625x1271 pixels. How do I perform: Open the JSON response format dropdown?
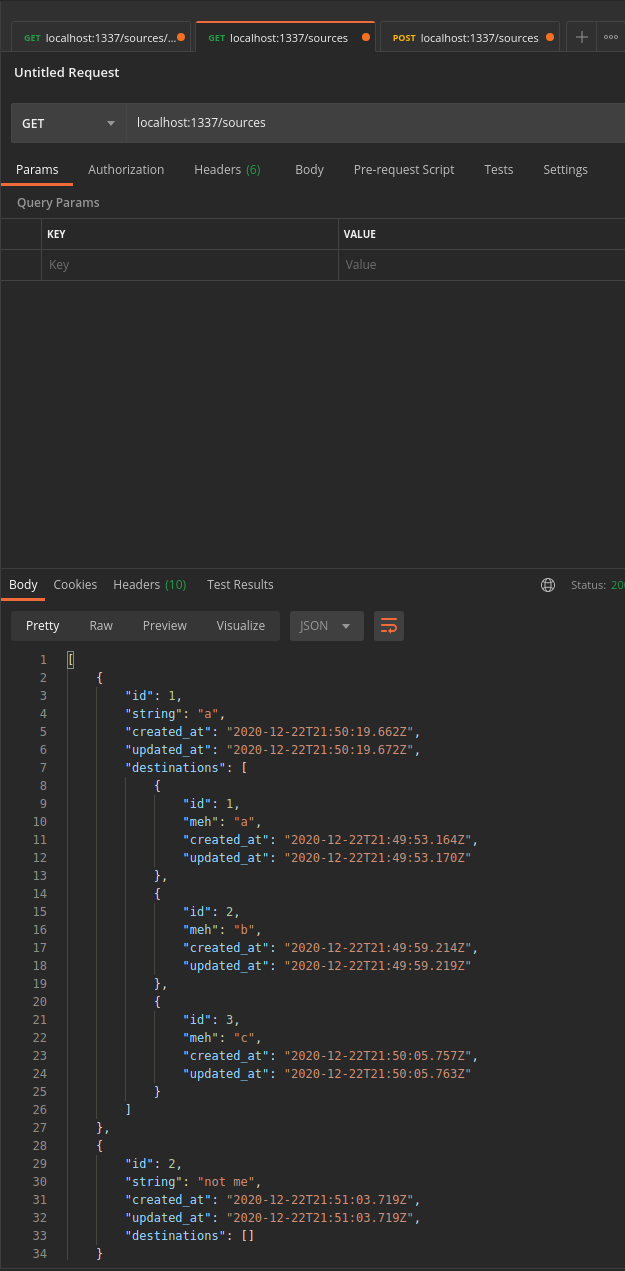click(x=325, y=625)
